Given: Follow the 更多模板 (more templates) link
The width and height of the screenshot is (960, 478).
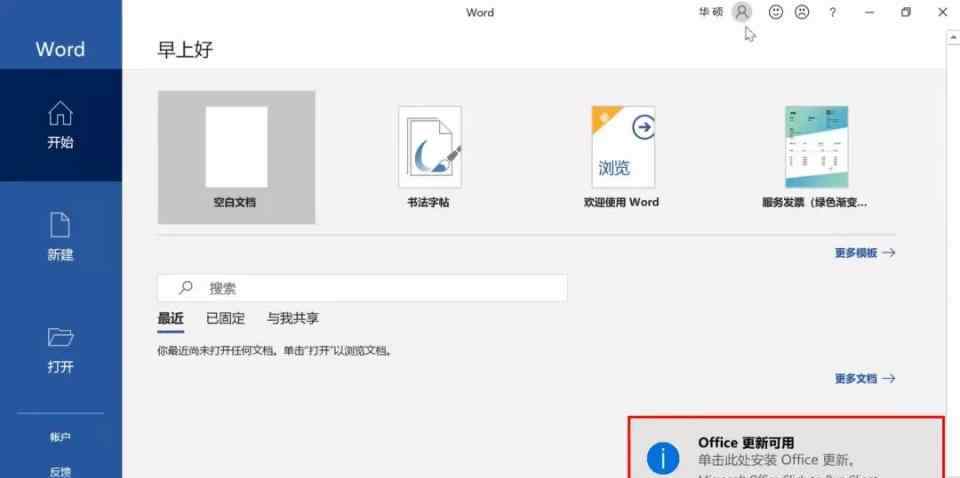Looking at the screenshot, I should pos(864,253).
